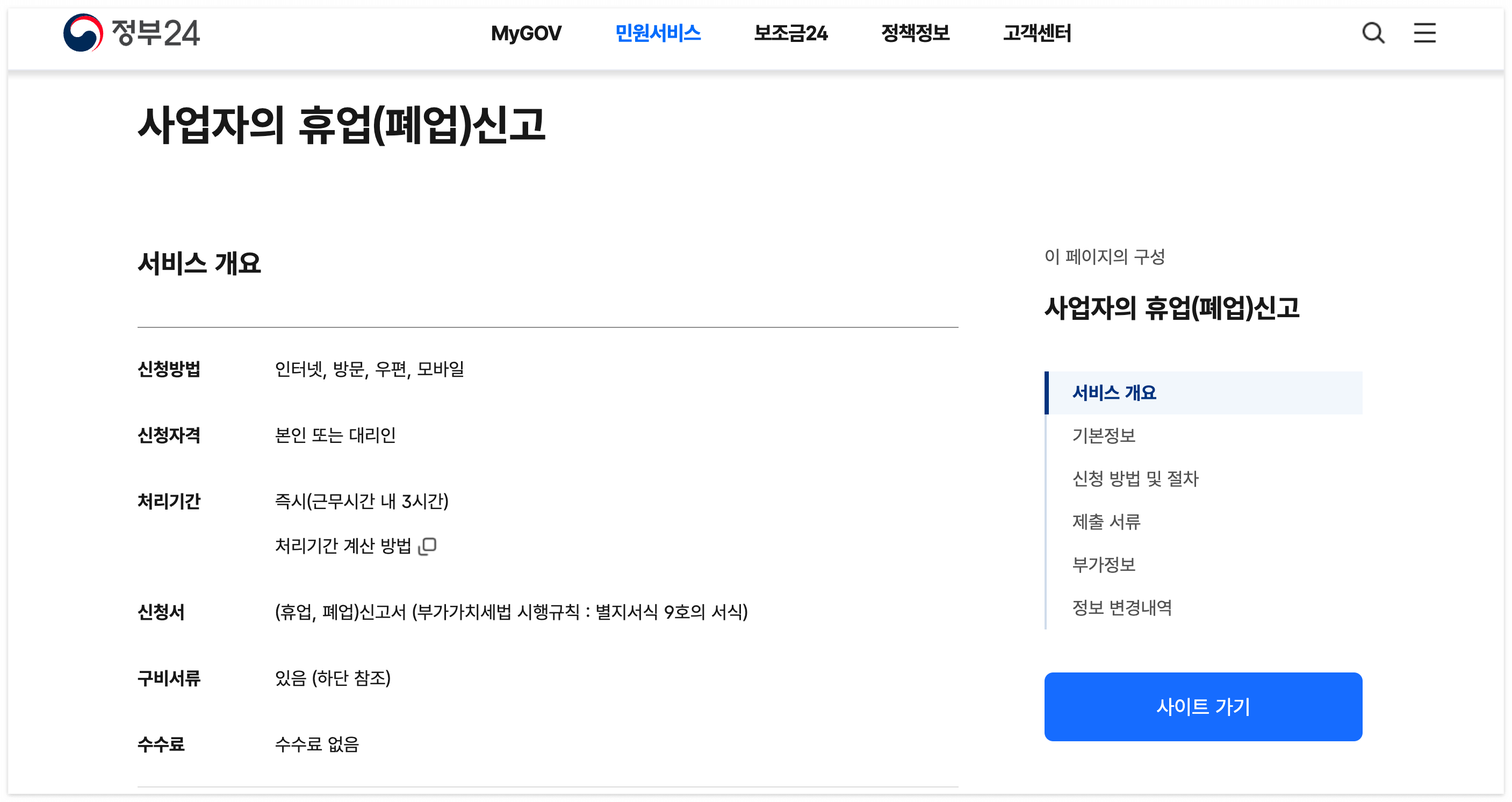Select the 고객센터 menu item
This screenshot has width=1512, height=802.
coord(1036,33)
